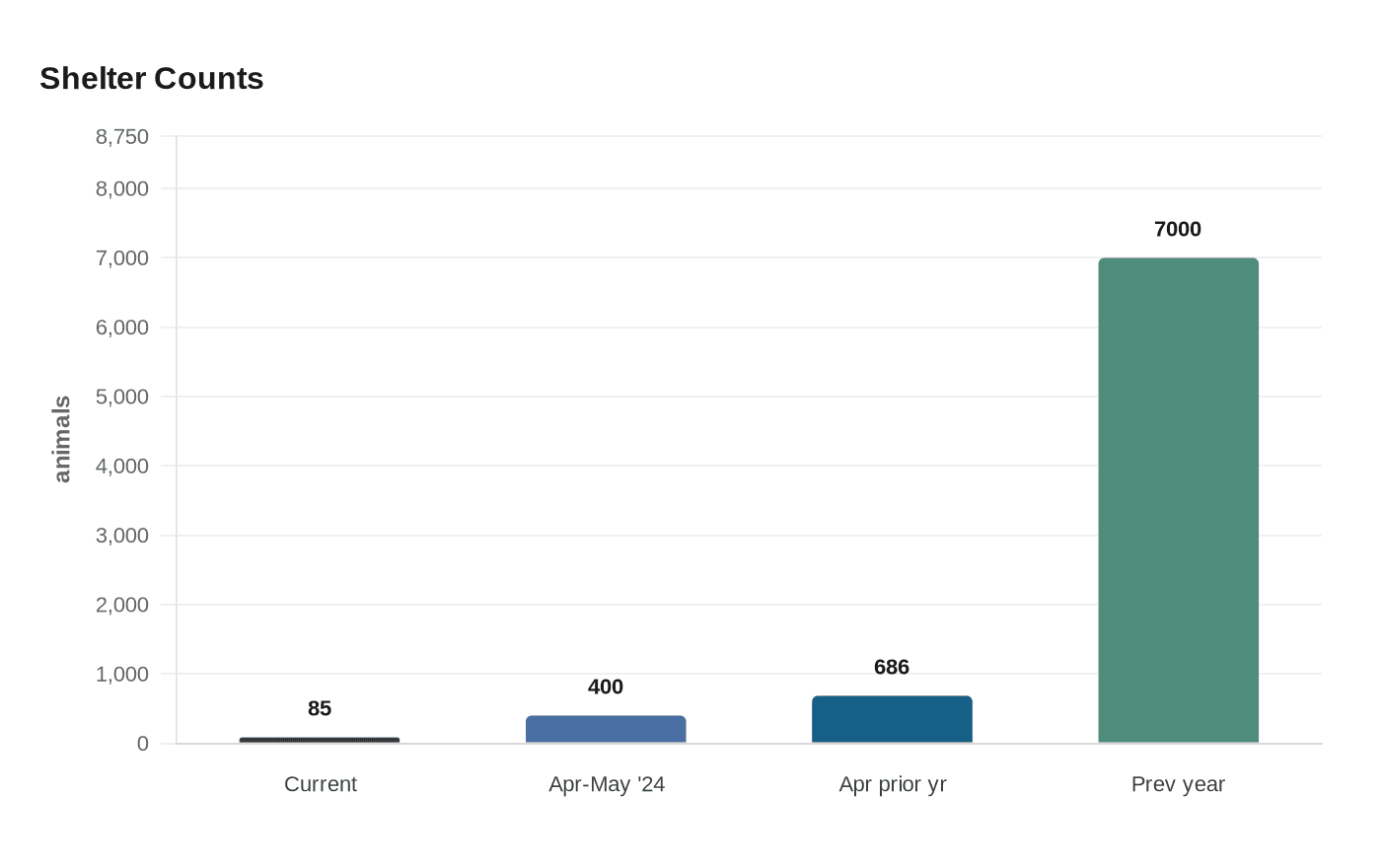1381x868 pixels.
Task: Click the 0 y-axis tick label
Action: (x=143, y=744)
